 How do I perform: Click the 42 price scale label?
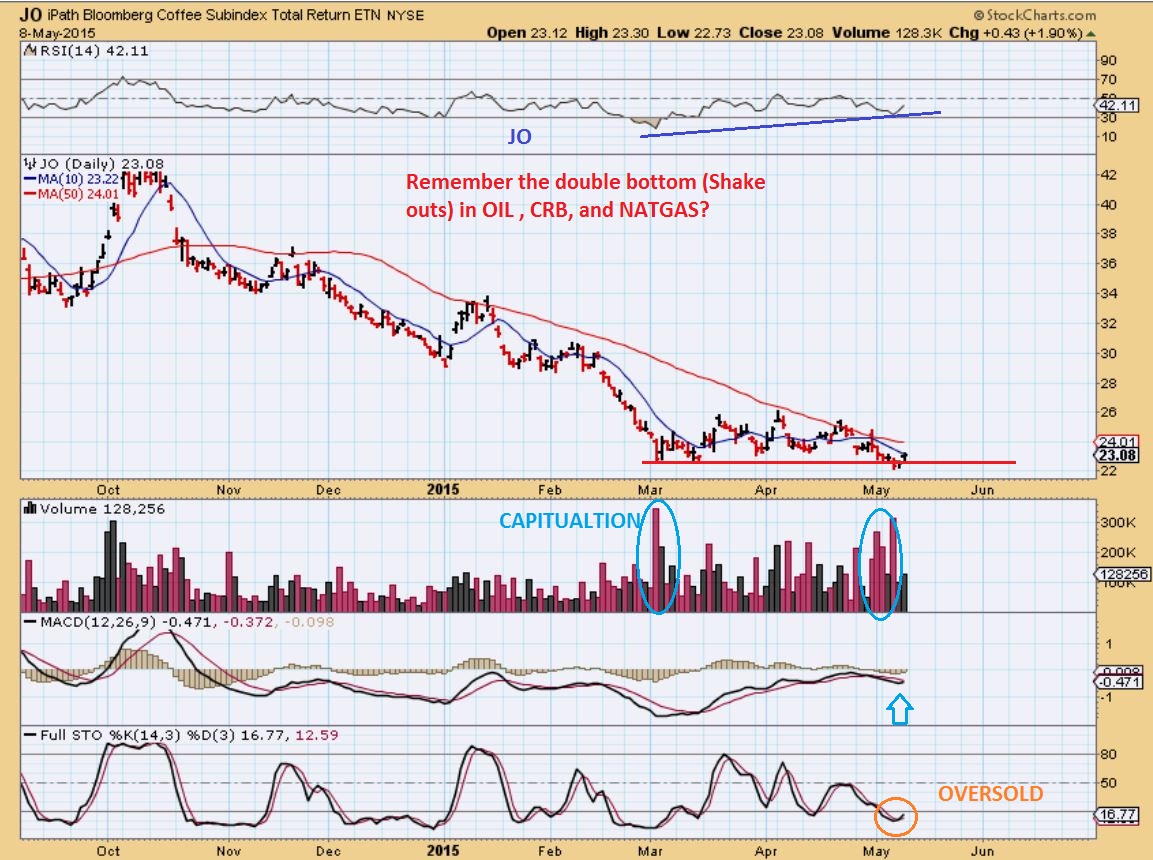pos(1108,175)
